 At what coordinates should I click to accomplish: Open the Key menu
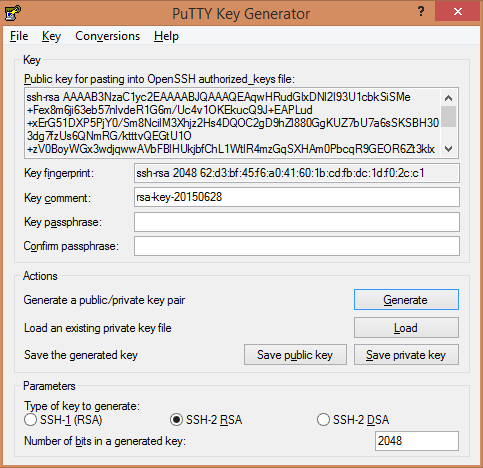click(51, 36)
